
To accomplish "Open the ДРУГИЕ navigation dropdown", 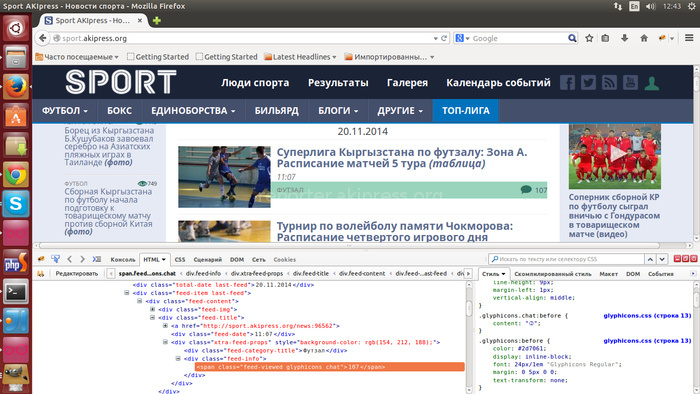I will click(400, 111).
